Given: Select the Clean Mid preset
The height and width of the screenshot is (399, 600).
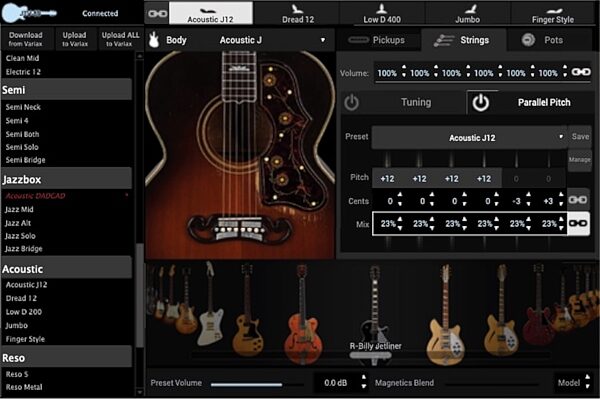Looking at the screenshot, I should click(x=22, y=58).
